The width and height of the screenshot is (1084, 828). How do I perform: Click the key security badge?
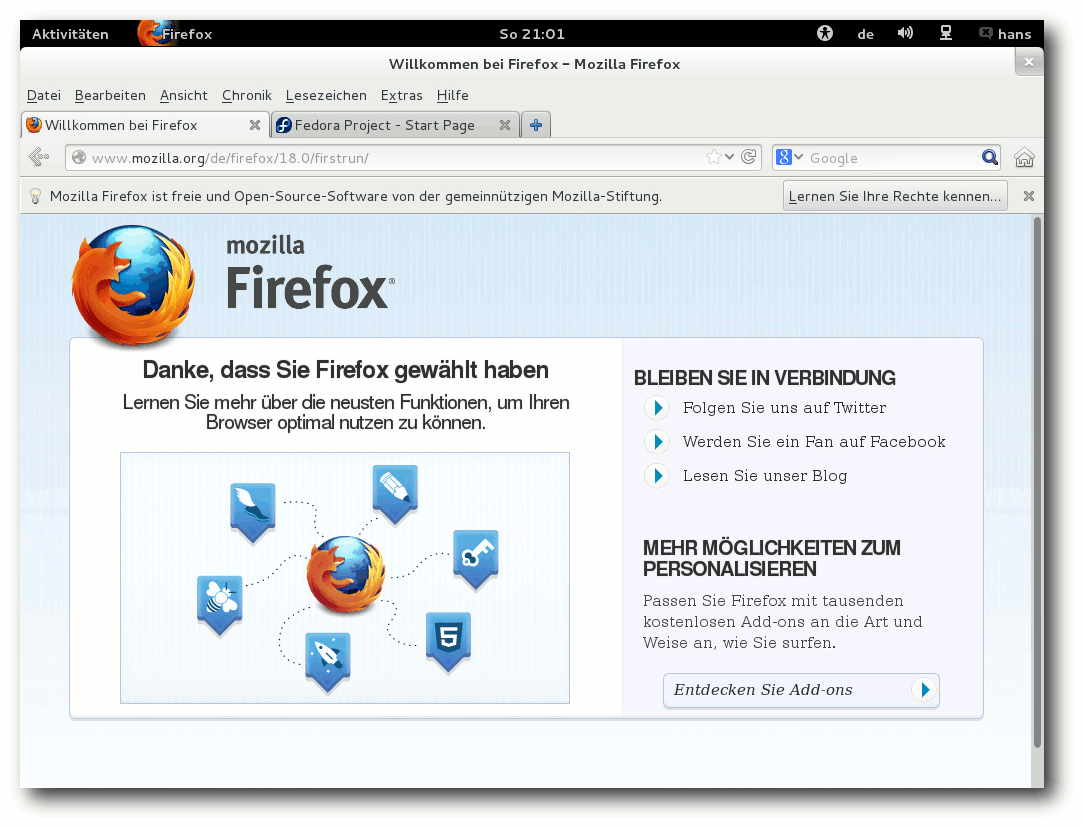(476, 560)
